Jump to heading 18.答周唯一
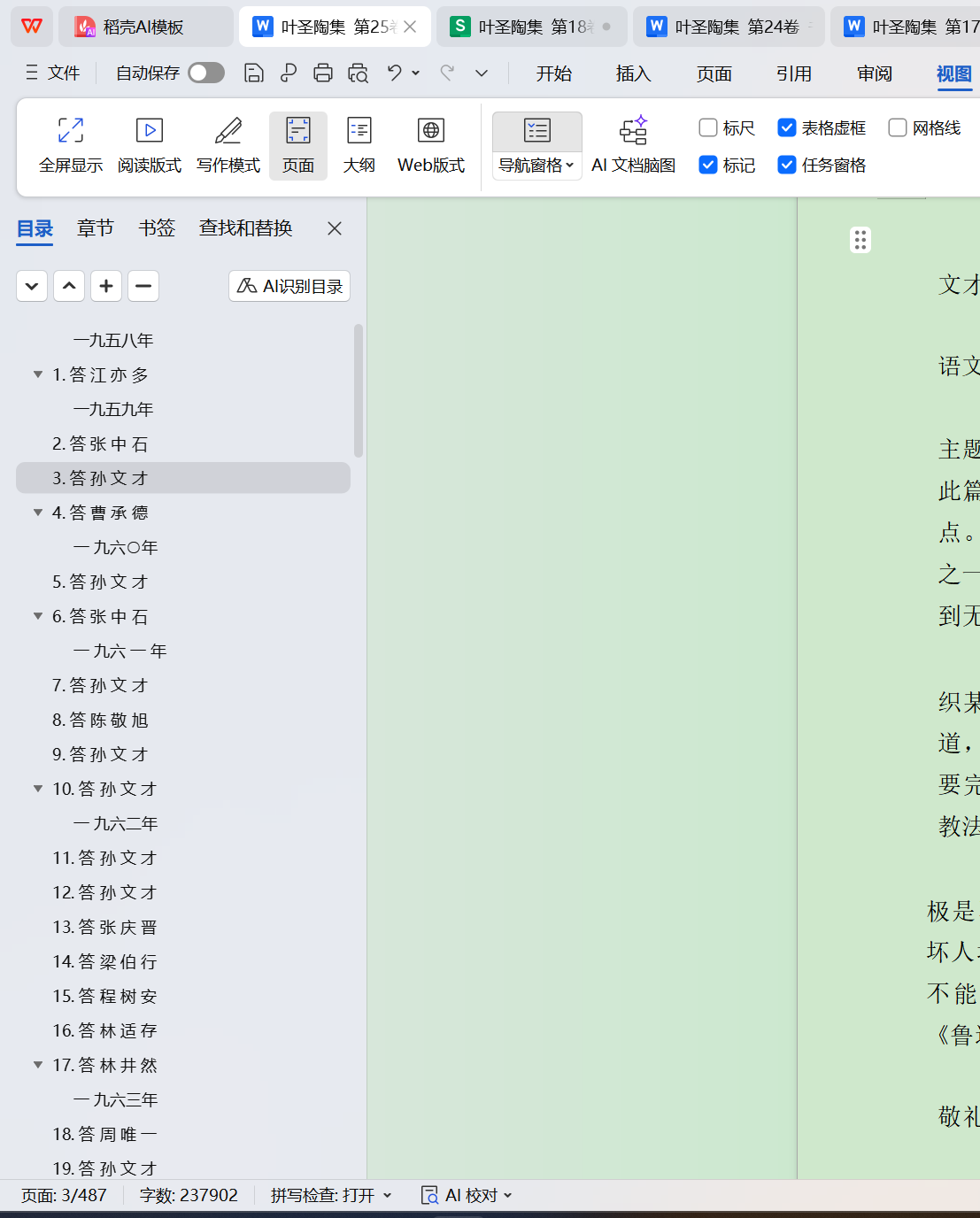980x1218 pixels. pos(183,1134)
